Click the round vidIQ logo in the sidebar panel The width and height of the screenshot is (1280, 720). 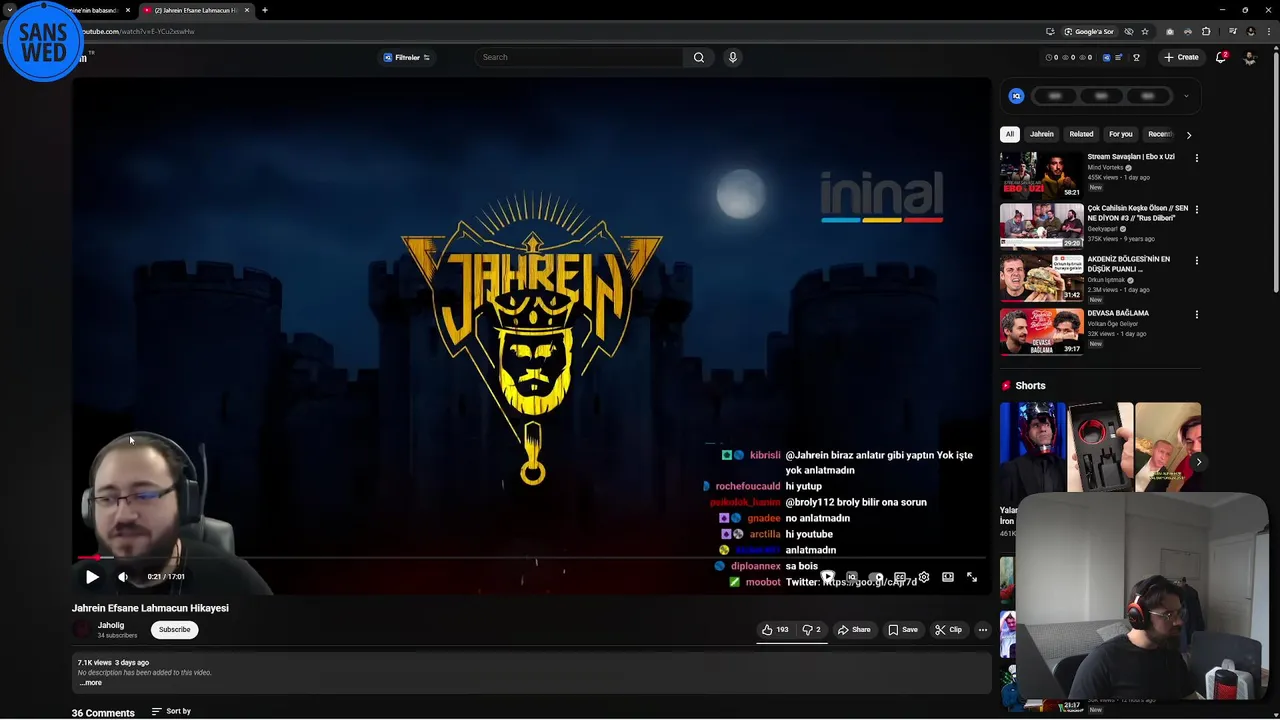pos(1016,96)
